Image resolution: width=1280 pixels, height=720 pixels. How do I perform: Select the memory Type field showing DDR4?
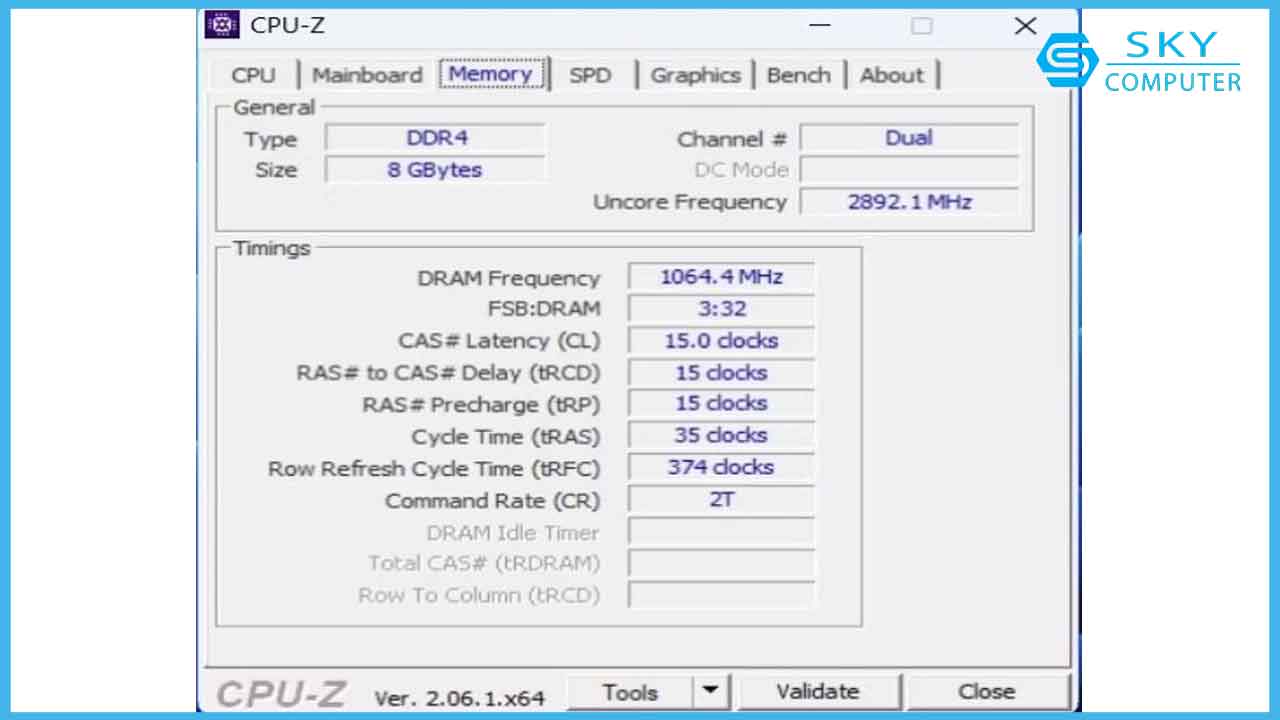[x=436, y=138]
